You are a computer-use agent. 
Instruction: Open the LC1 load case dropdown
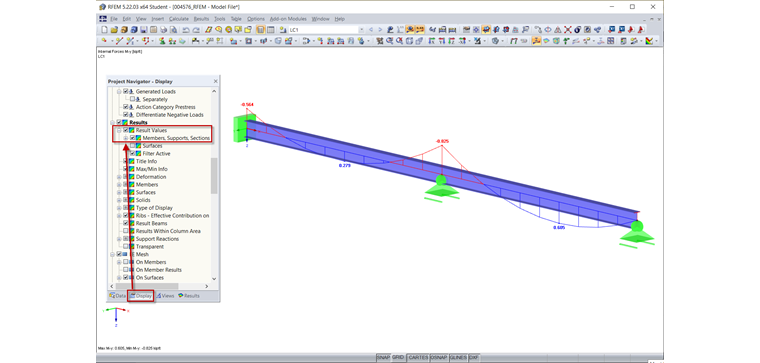(362, 30)
